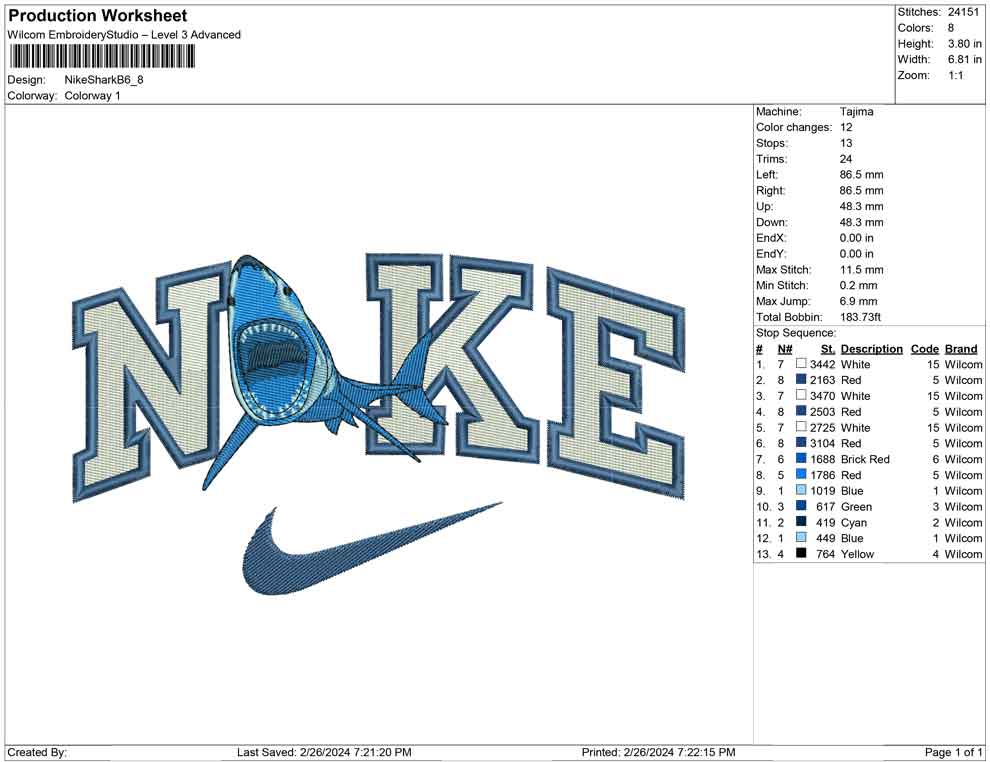Click the 'N#' column header

point(785,348)
